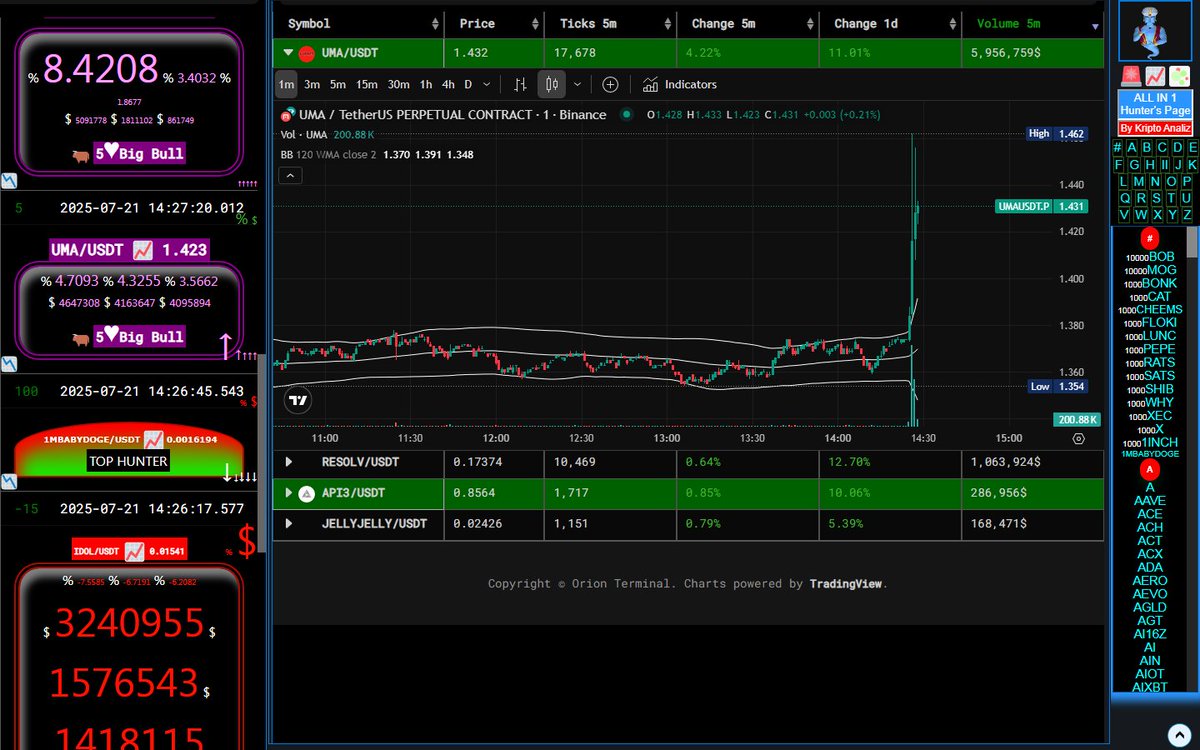Click the red A circle in coin list
Viewport: 1200px width, 750px height.
point(1150,469)
